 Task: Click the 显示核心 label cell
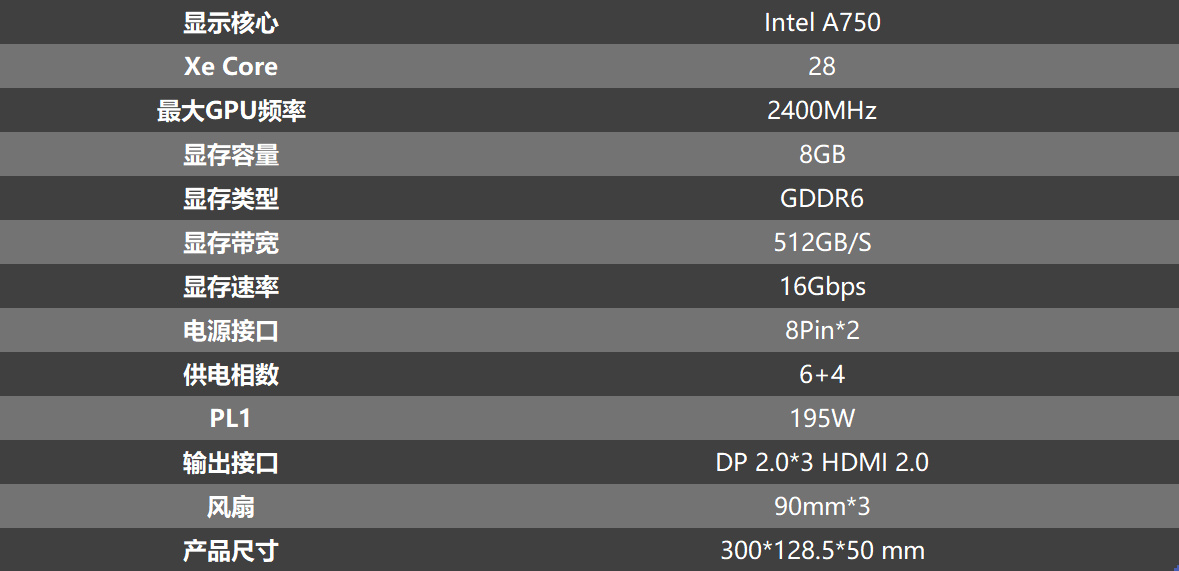pyautogui.click(x=231, y=23)
